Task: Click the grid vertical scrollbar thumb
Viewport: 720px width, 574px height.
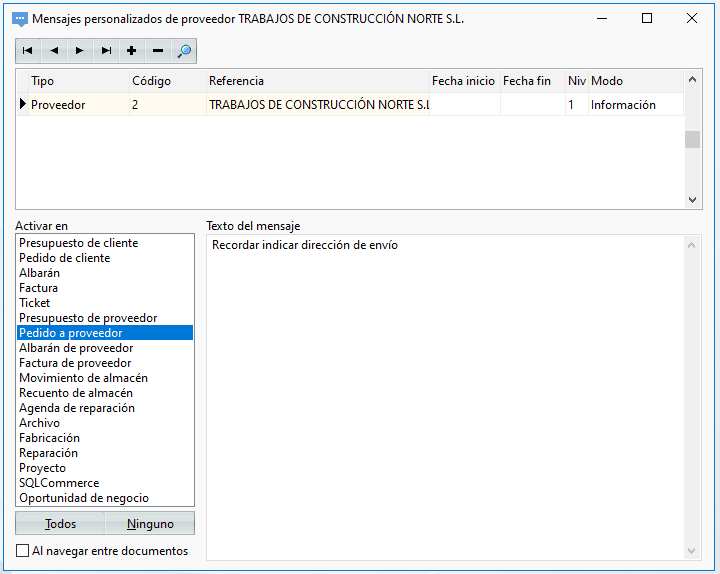Action: click(x=692, y=140)
